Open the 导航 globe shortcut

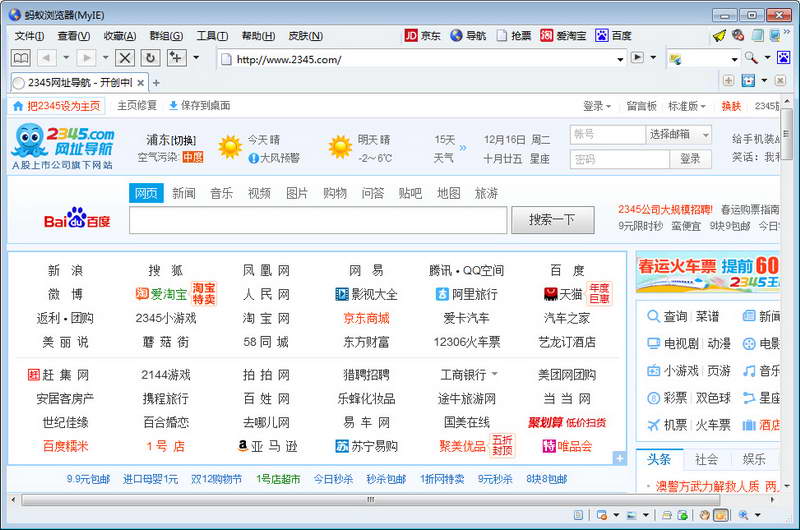pos(468,36)
